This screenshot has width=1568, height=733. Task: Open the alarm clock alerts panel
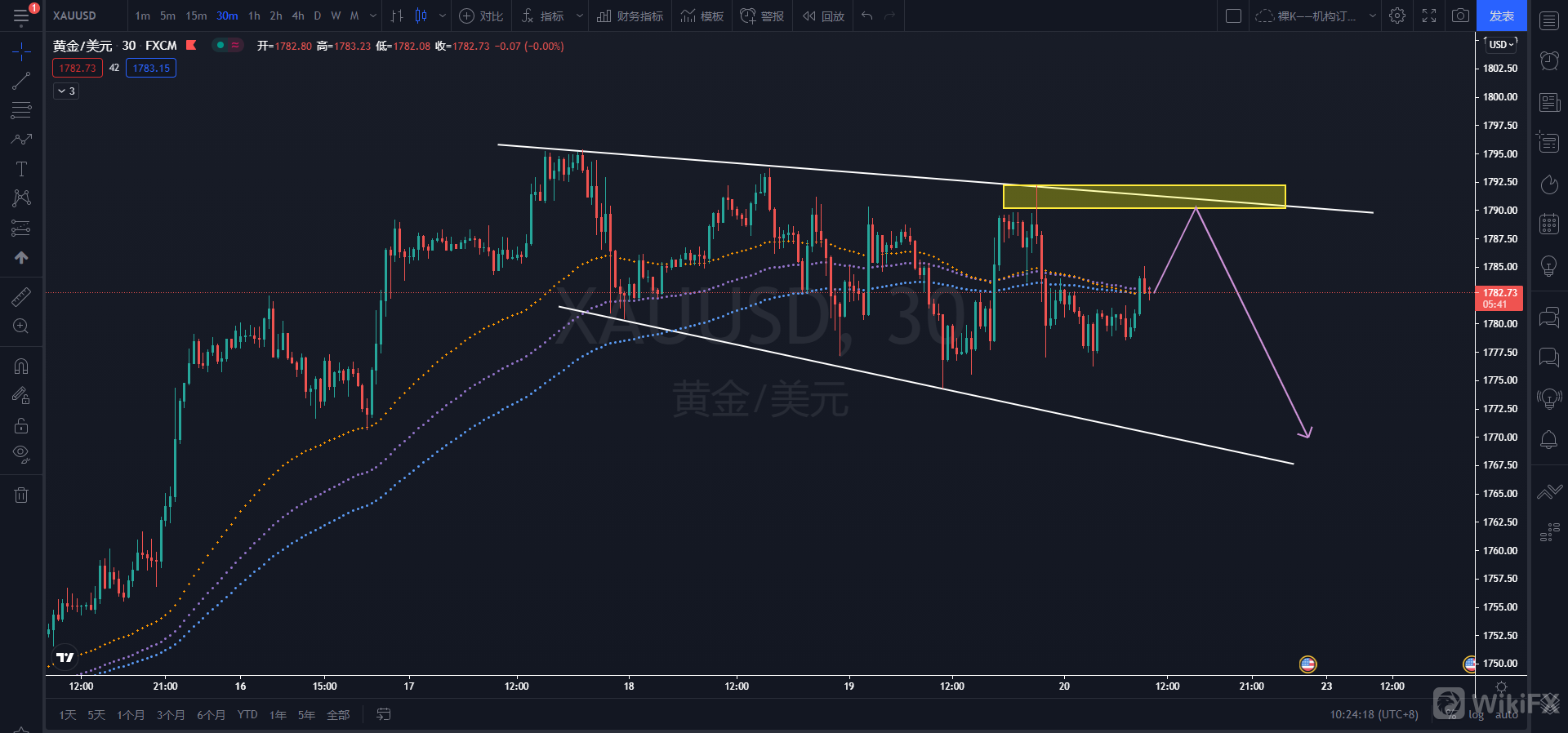tap(1548, 60)
